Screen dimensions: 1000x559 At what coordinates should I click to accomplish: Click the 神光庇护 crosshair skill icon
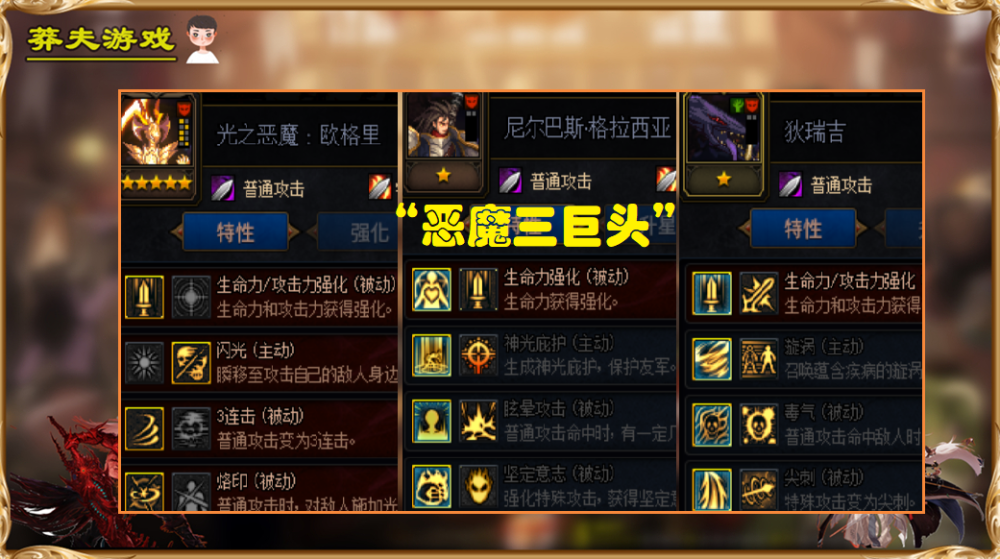478,356
